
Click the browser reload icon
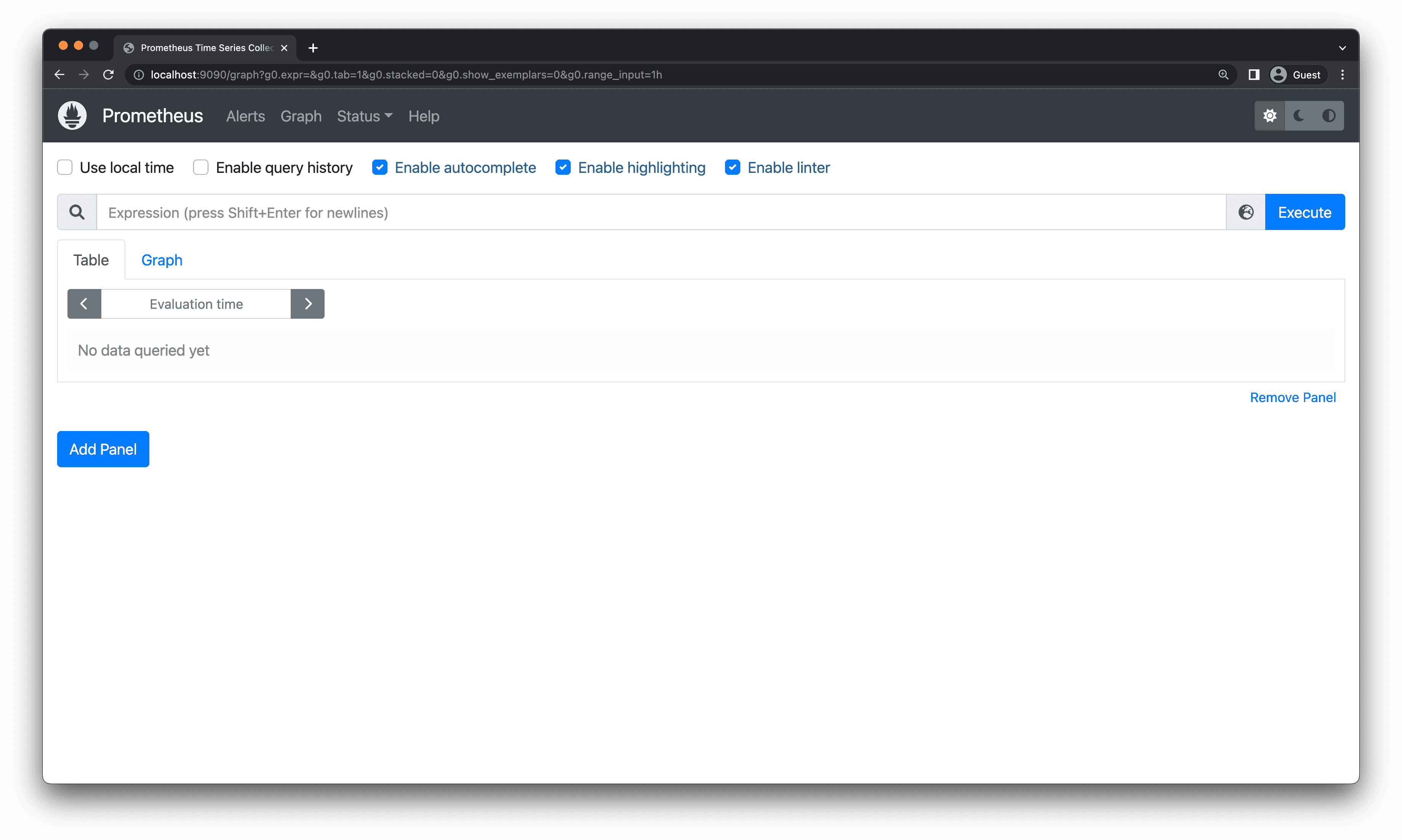pos(108,74)
